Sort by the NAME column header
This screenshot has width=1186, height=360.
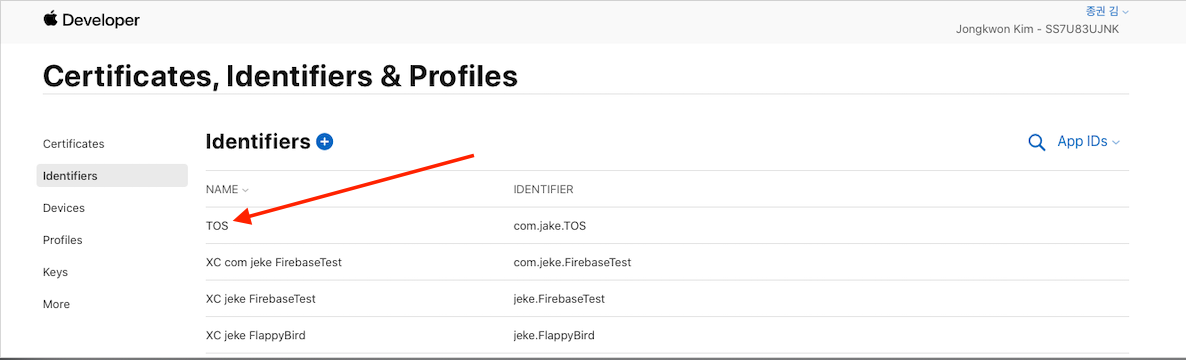(227, 189)
